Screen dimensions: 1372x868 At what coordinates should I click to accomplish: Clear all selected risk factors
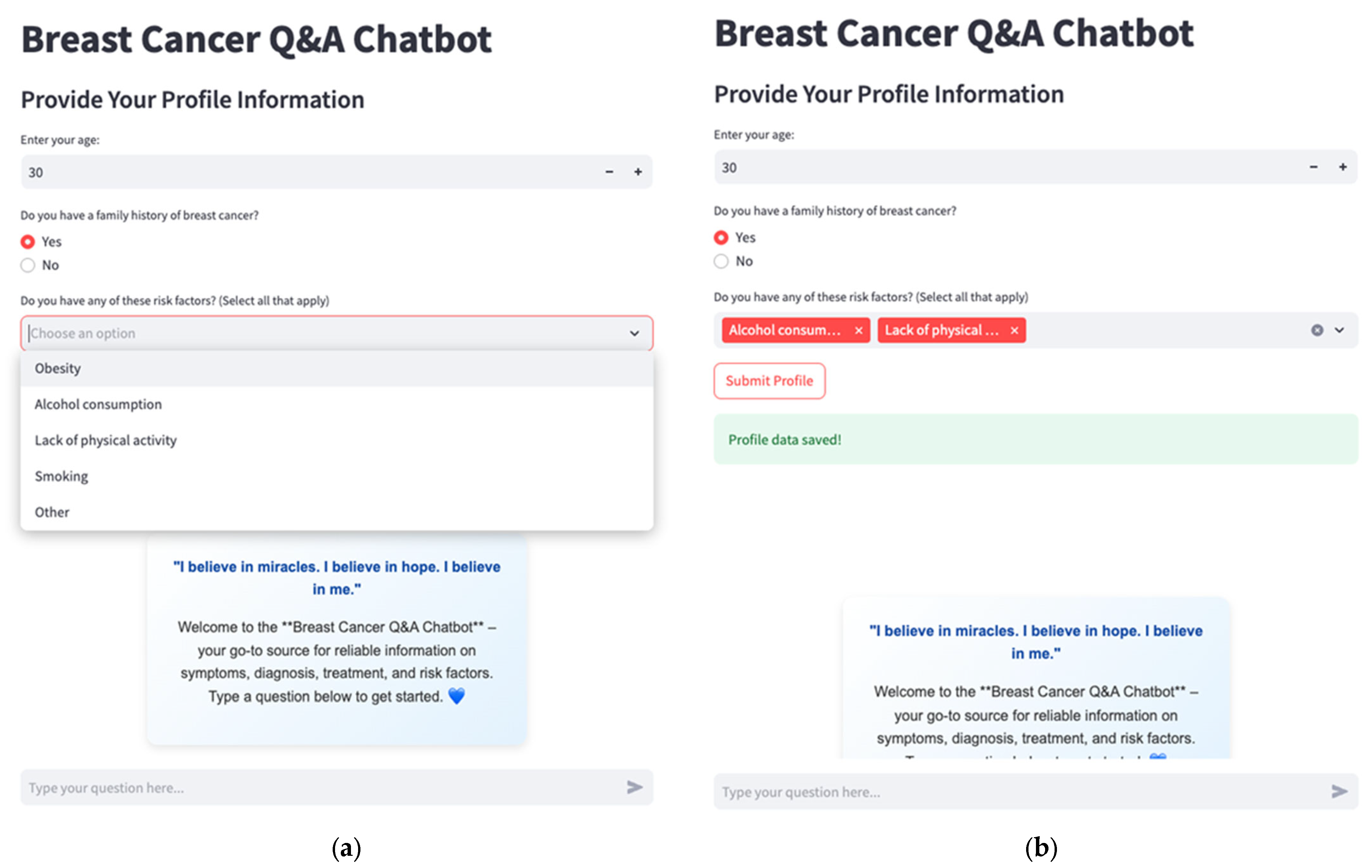[x=1317, y=330]
